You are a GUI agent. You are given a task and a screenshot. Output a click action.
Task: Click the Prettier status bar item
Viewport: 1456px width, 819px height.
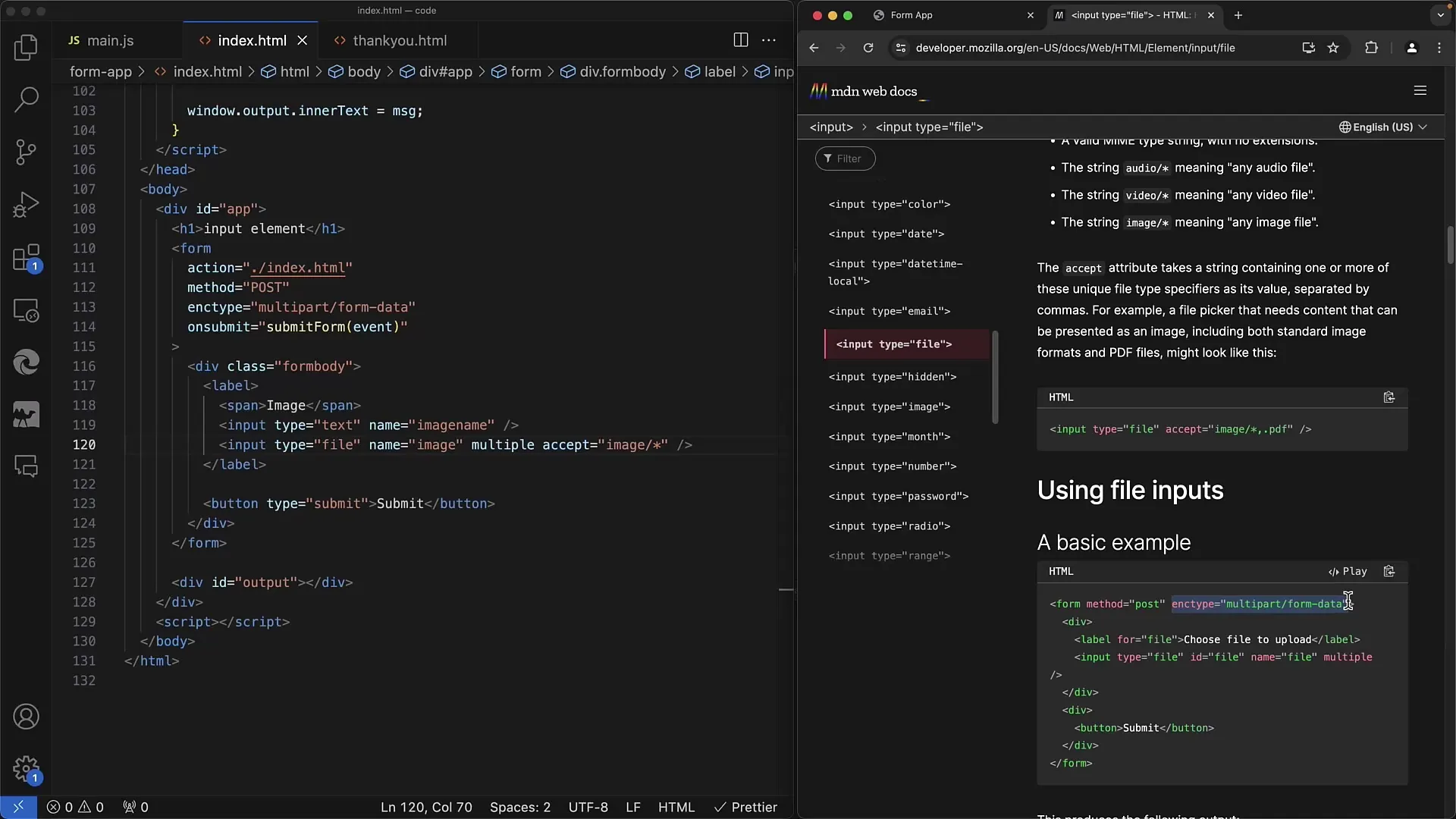745,807
